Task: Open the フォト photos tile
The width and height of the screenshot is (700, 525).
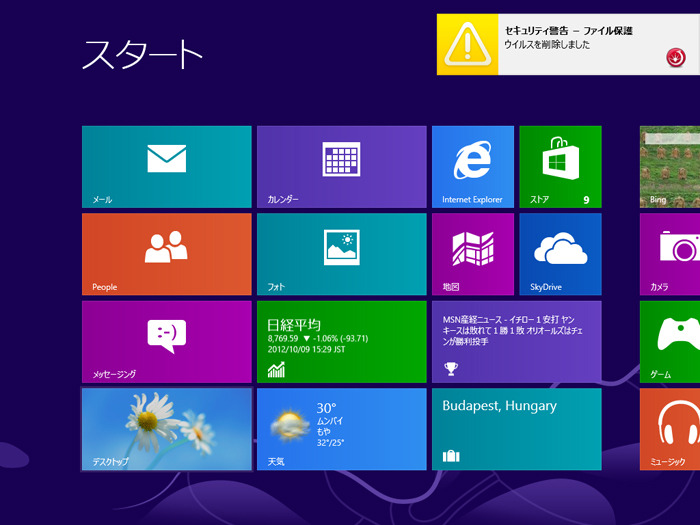Action: 342,254
